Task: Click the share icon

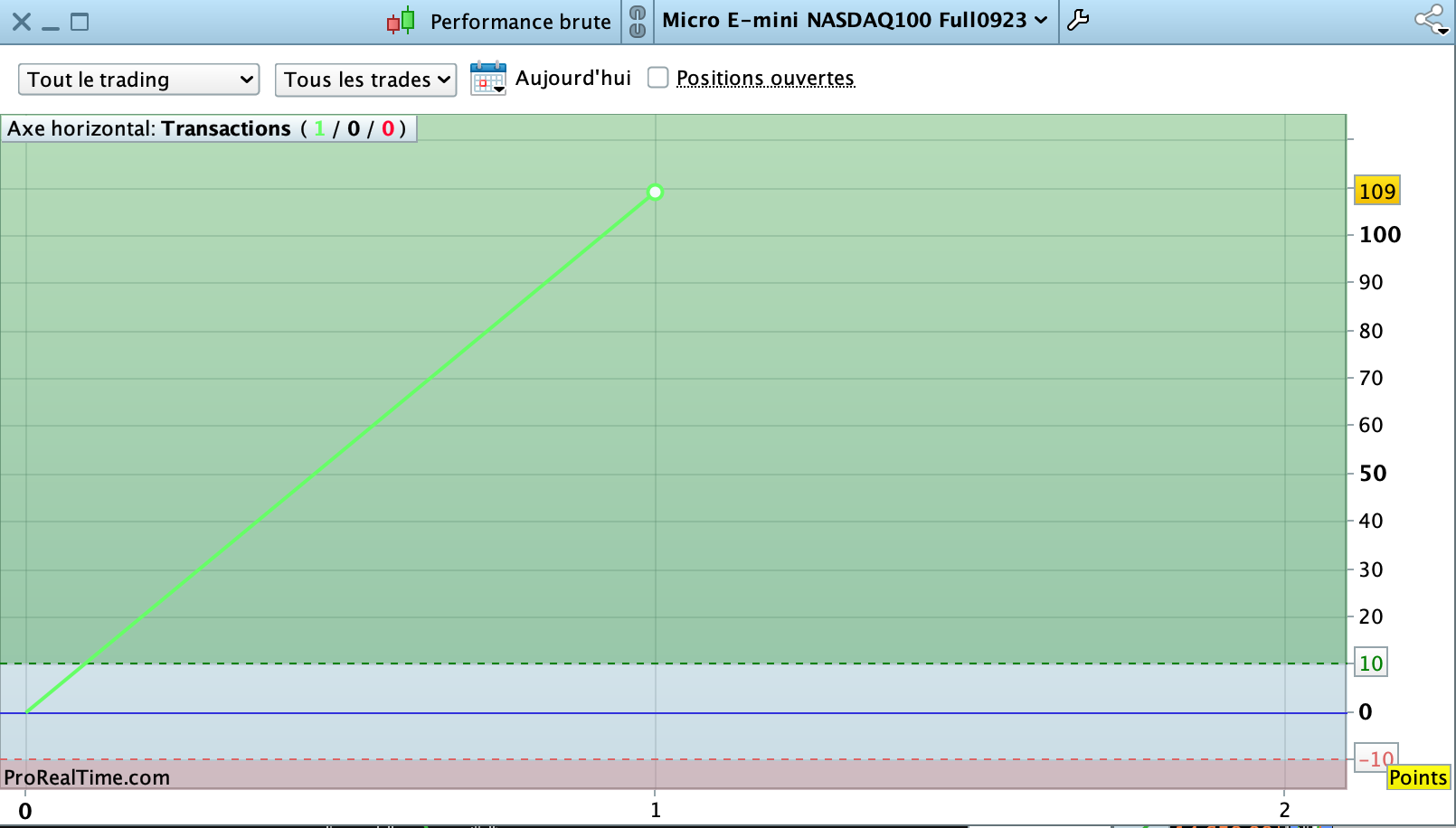Action: pos(1431,19)
